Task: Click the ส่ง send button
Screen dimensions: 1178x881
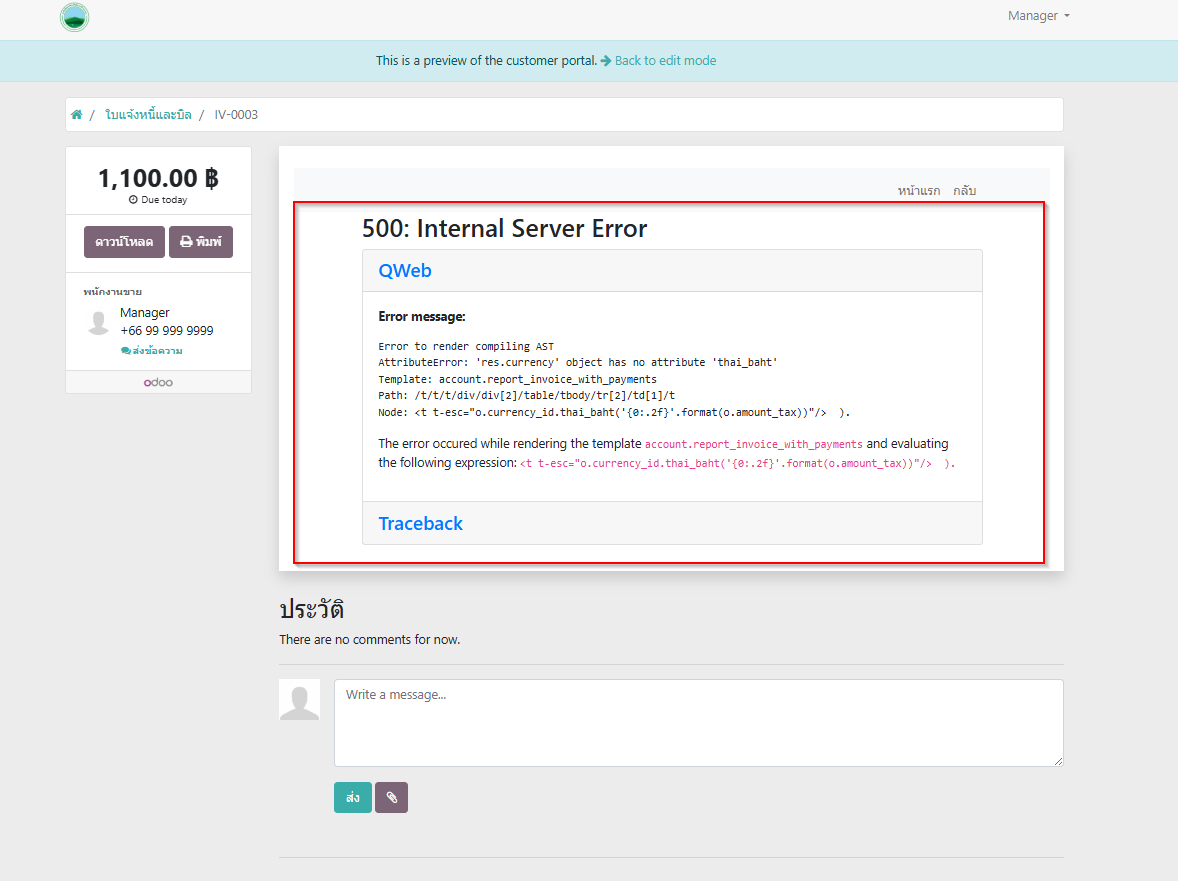Action: click(353, 798)
